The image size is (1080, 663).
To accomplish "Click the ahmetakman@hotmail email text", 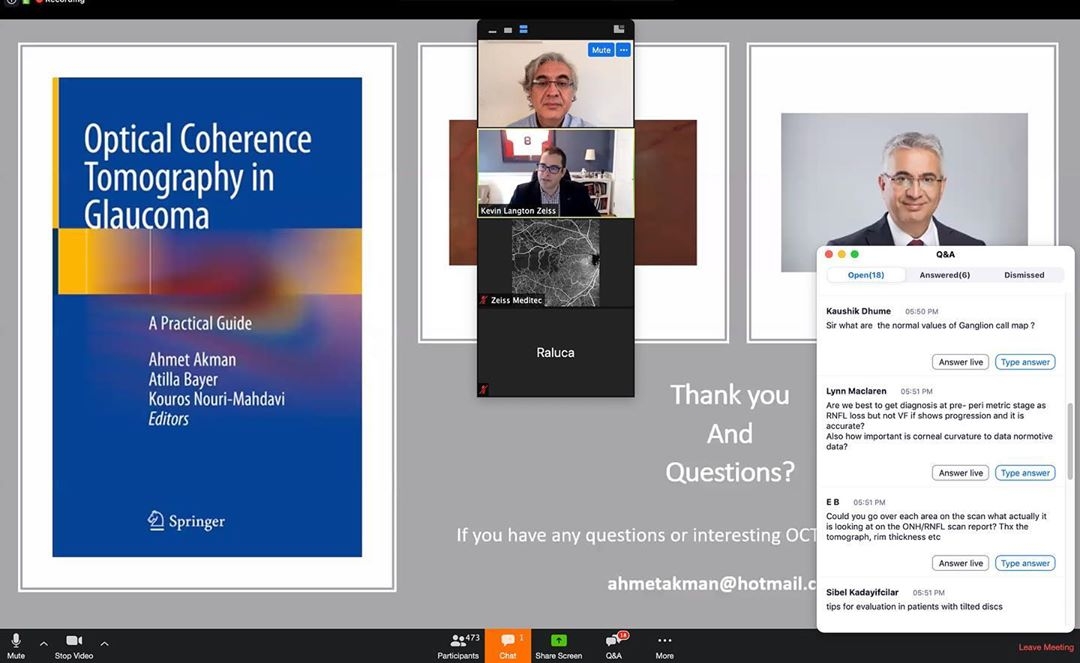I will [x=712, y=584].
